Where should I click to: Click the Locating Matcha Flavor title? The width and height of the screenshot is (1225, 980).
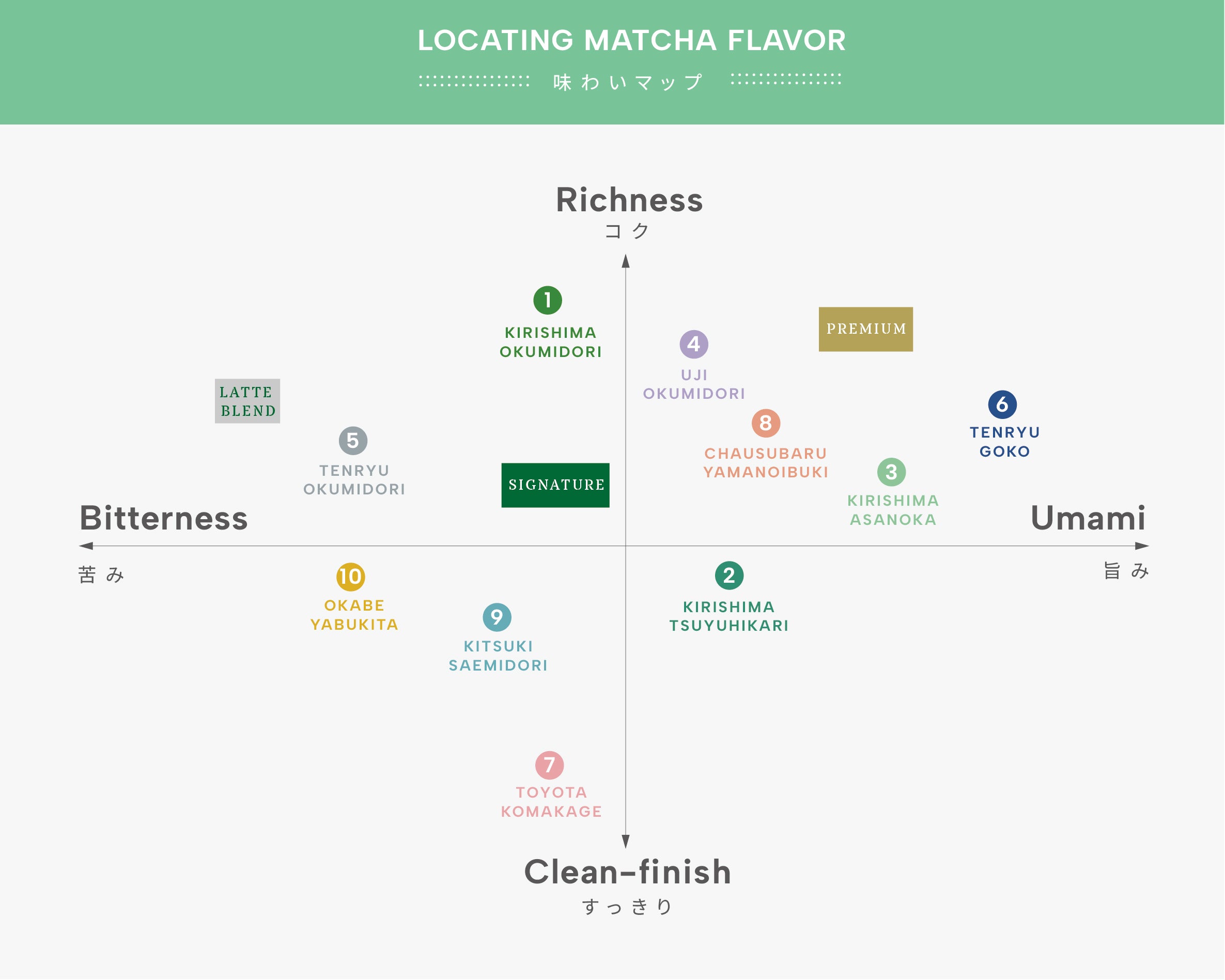[x=632, y=40]
